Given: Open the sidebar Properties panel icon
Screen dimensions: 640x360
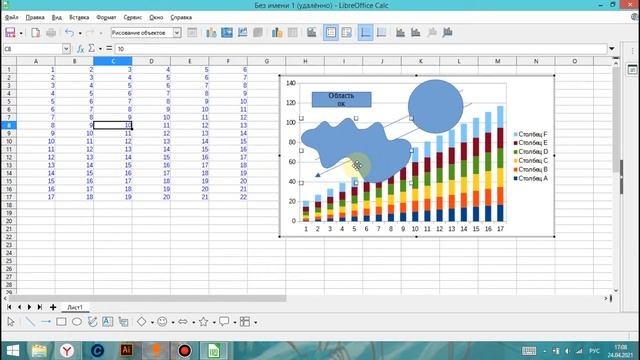Looking at the screenshot, I should click(x=632, y=69).
